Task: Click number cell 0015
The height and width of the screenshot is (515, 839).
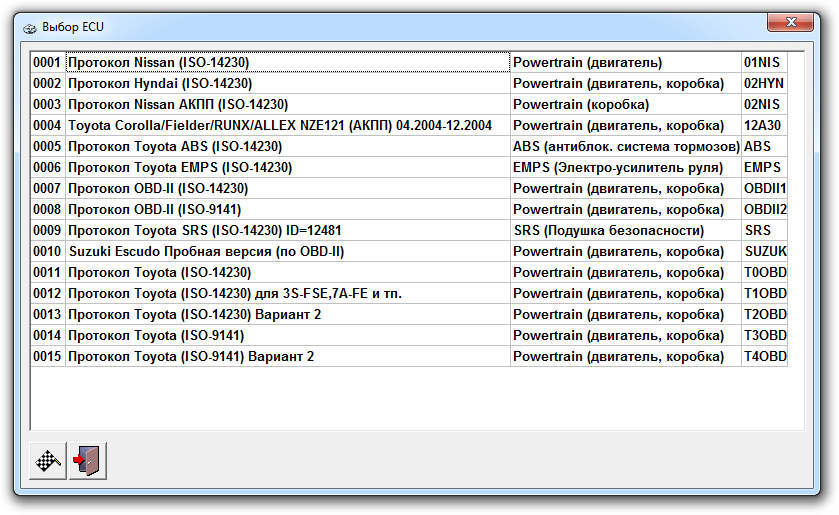Action: pos(48,356)
